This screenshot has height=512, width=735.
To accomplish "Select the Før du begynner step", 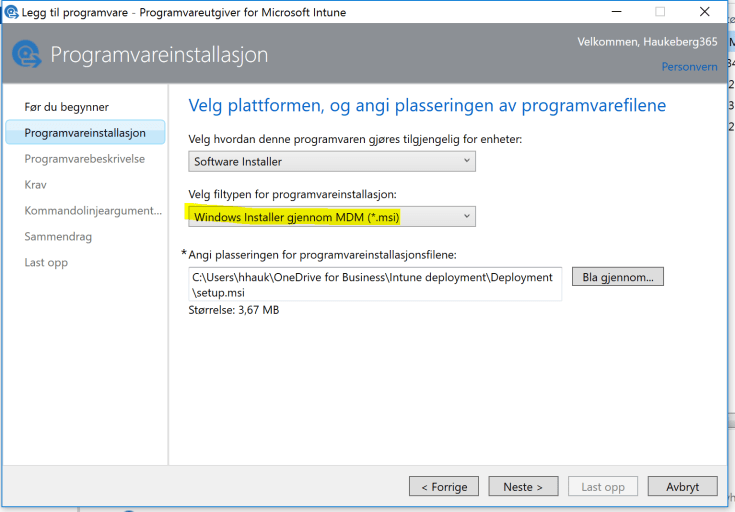I will tap(67, 107).
